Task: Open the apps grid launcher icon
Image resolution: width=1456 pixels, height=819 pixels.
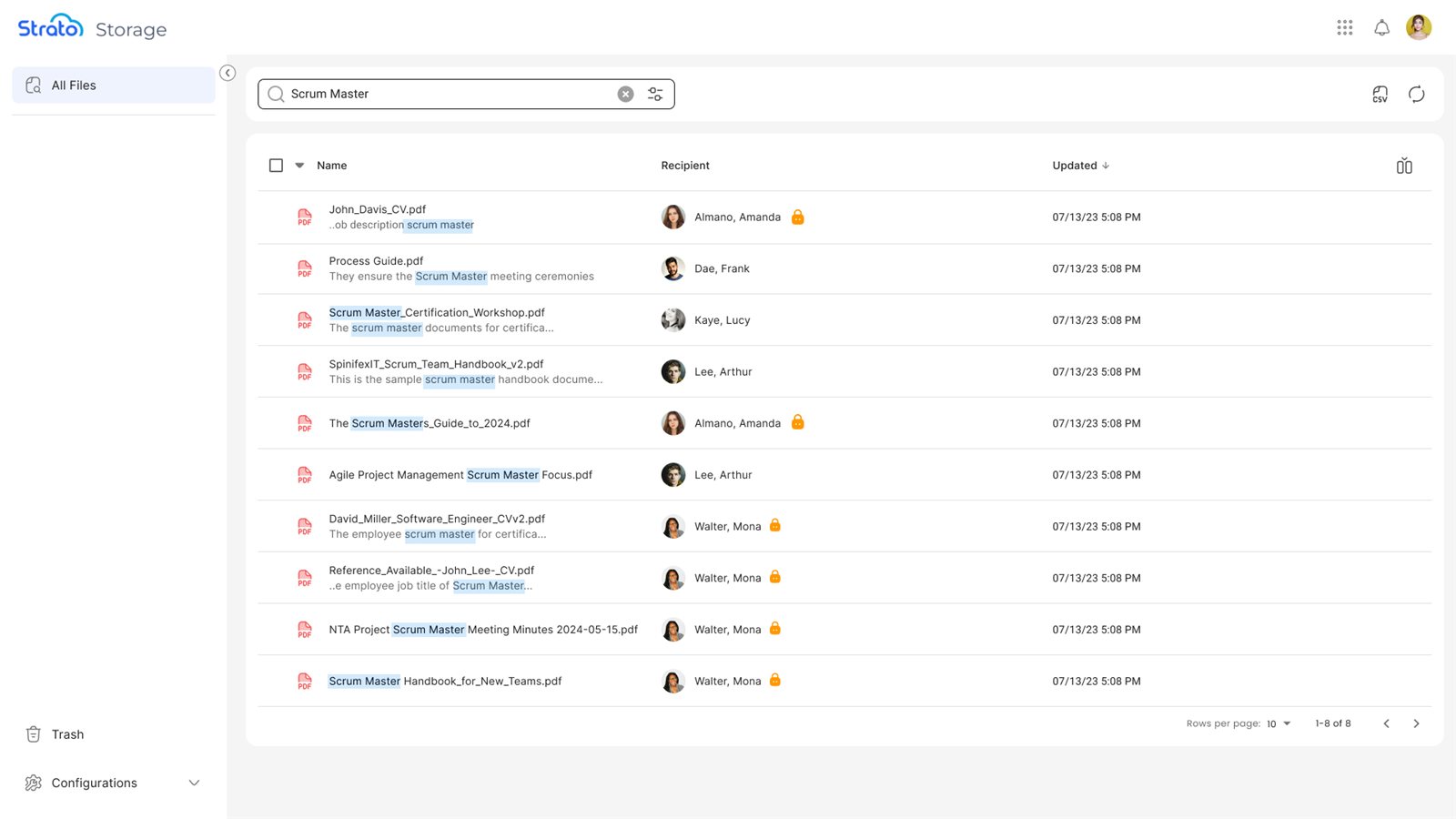Action: (x=1344, y=27)
